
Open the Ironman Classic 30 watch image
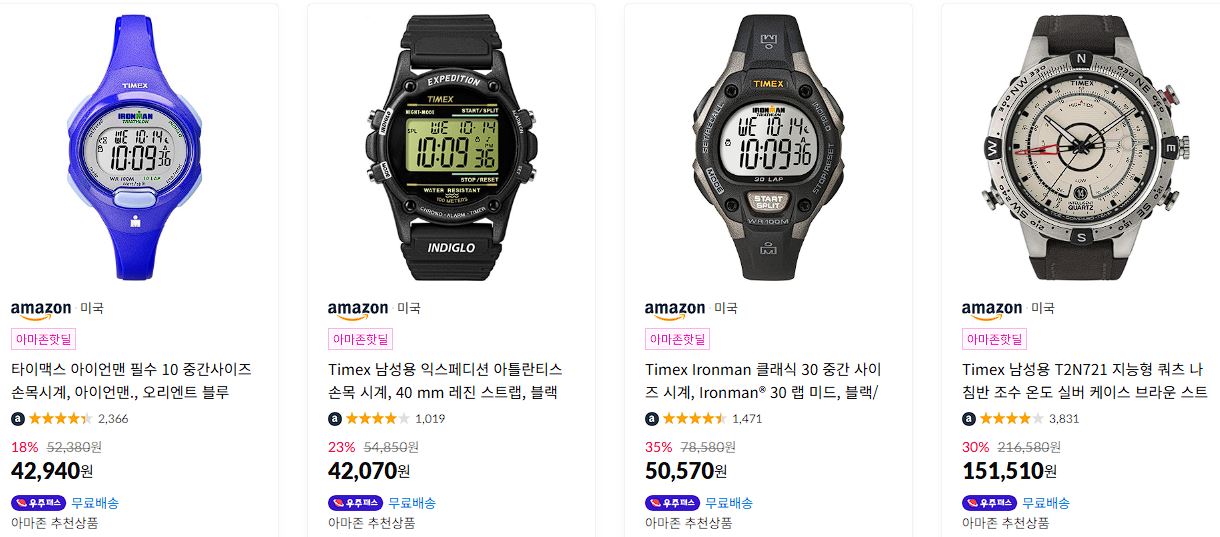pyautogui.click(x=768, y=144)
